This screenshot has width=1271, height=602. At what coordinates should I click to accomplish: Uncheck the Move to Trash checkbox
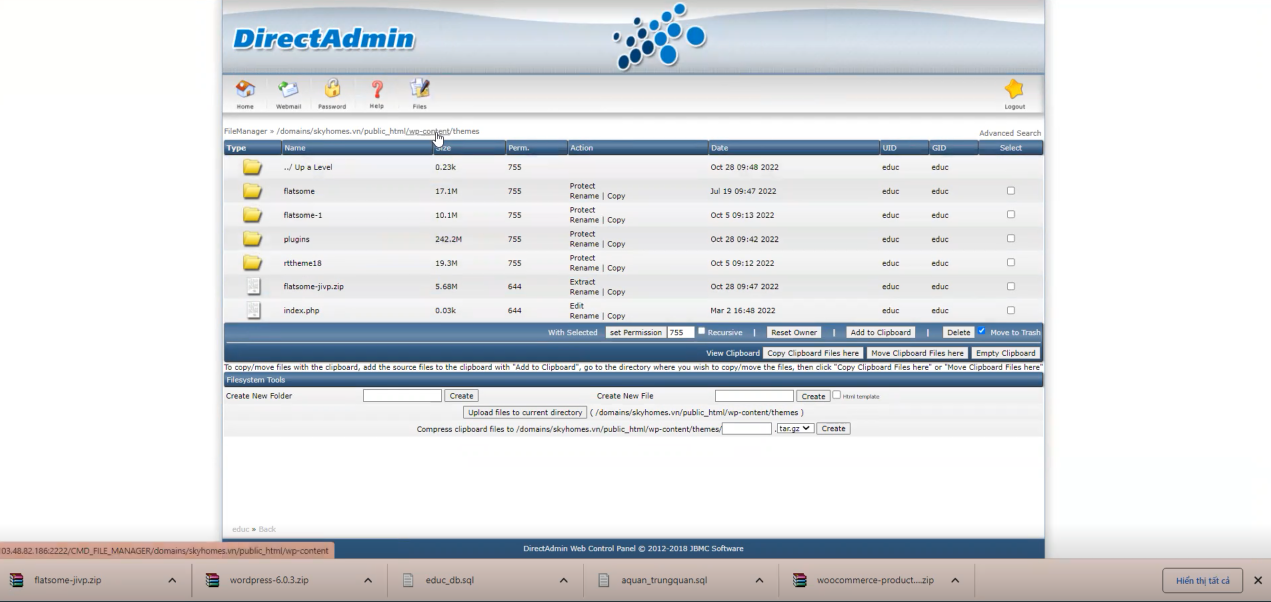[981, 331]
